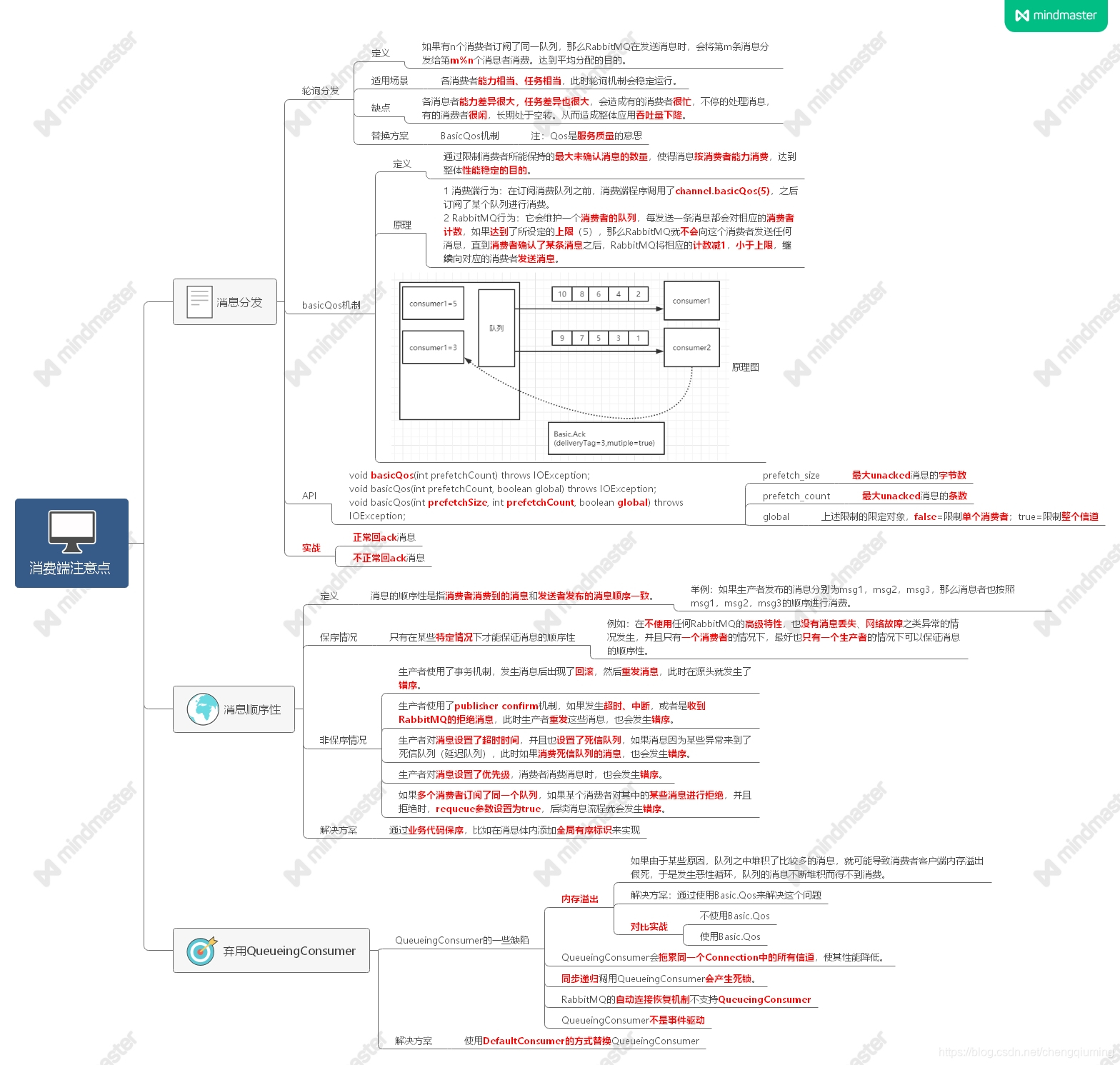Click the 解决方案：通过使用Basic.Qos text

(x=726, y=895)
